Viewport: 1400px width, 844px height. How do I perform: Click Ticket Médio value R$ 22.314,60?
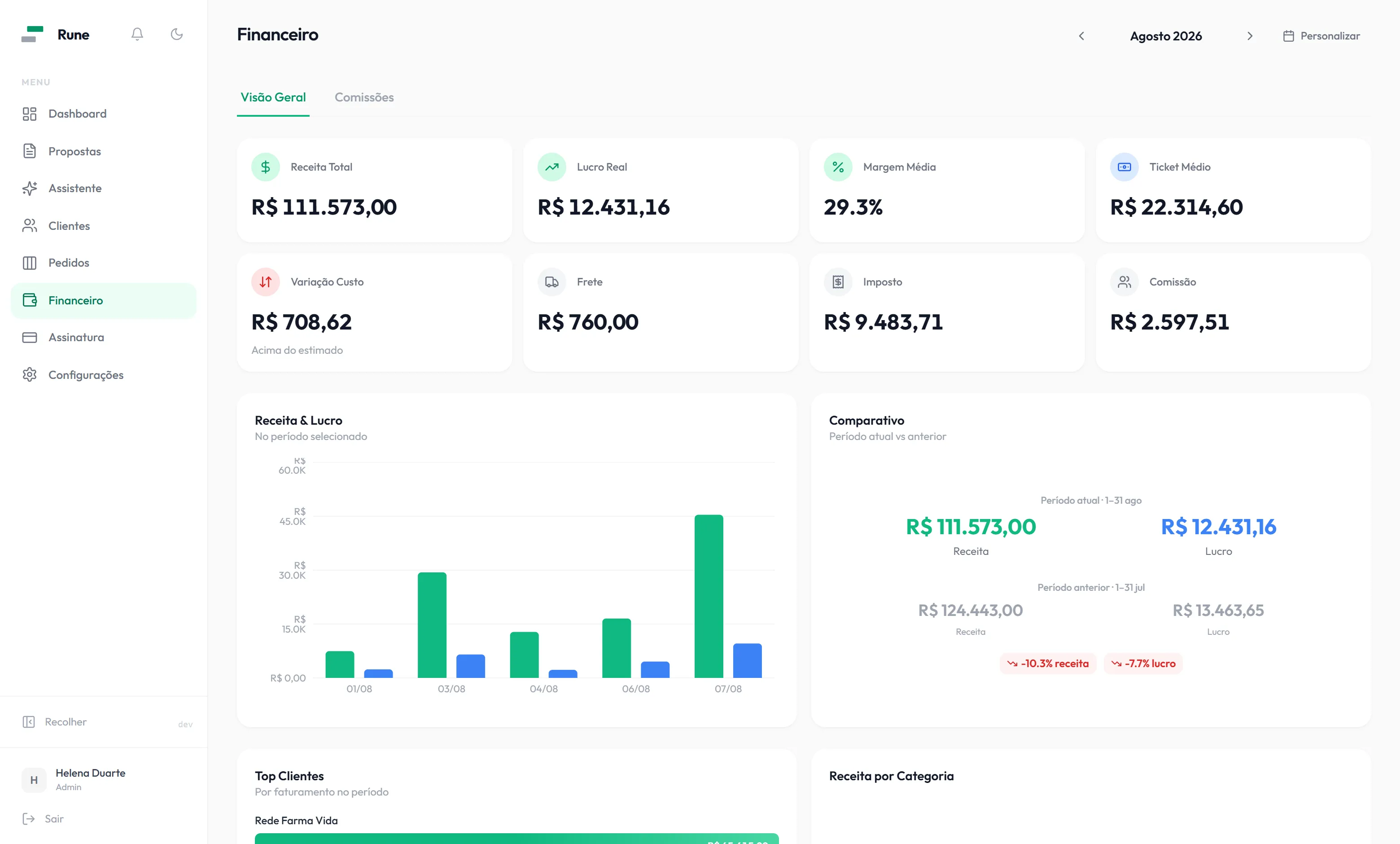[1177, 207]
